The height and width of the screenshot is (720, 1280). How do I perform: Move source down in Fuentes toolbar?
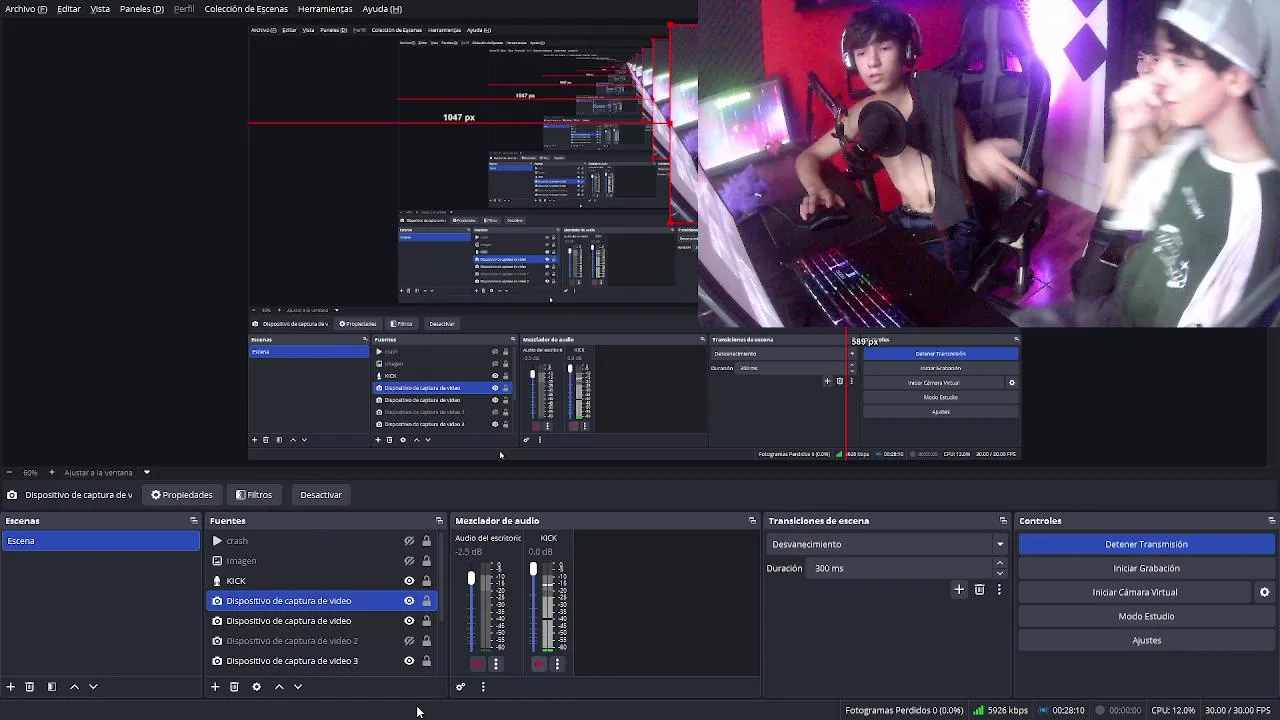click(x=298, y=687)
